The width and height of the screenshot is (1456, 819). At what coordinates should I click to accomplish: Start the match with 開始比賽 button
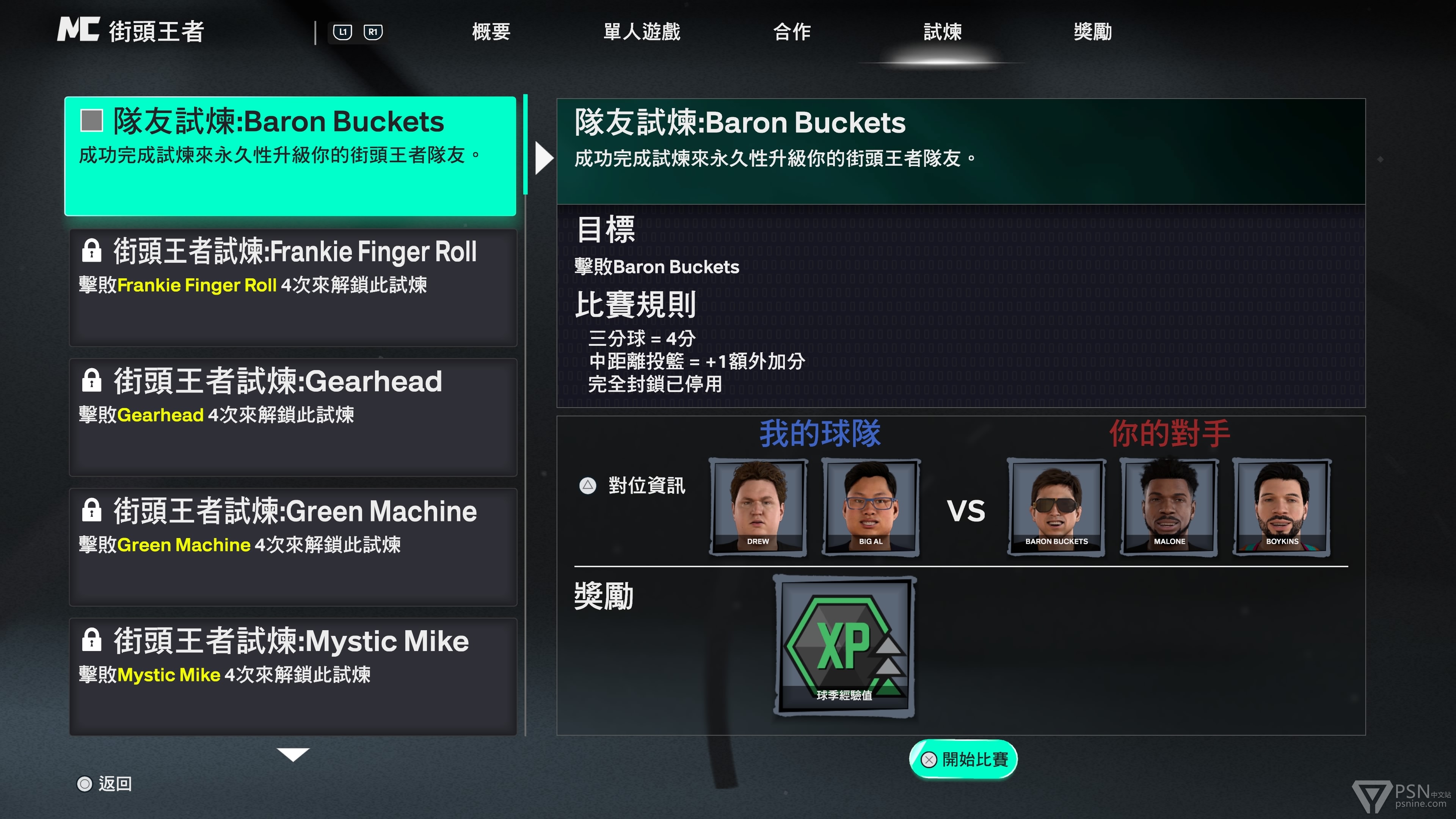(x=963, y=759)
